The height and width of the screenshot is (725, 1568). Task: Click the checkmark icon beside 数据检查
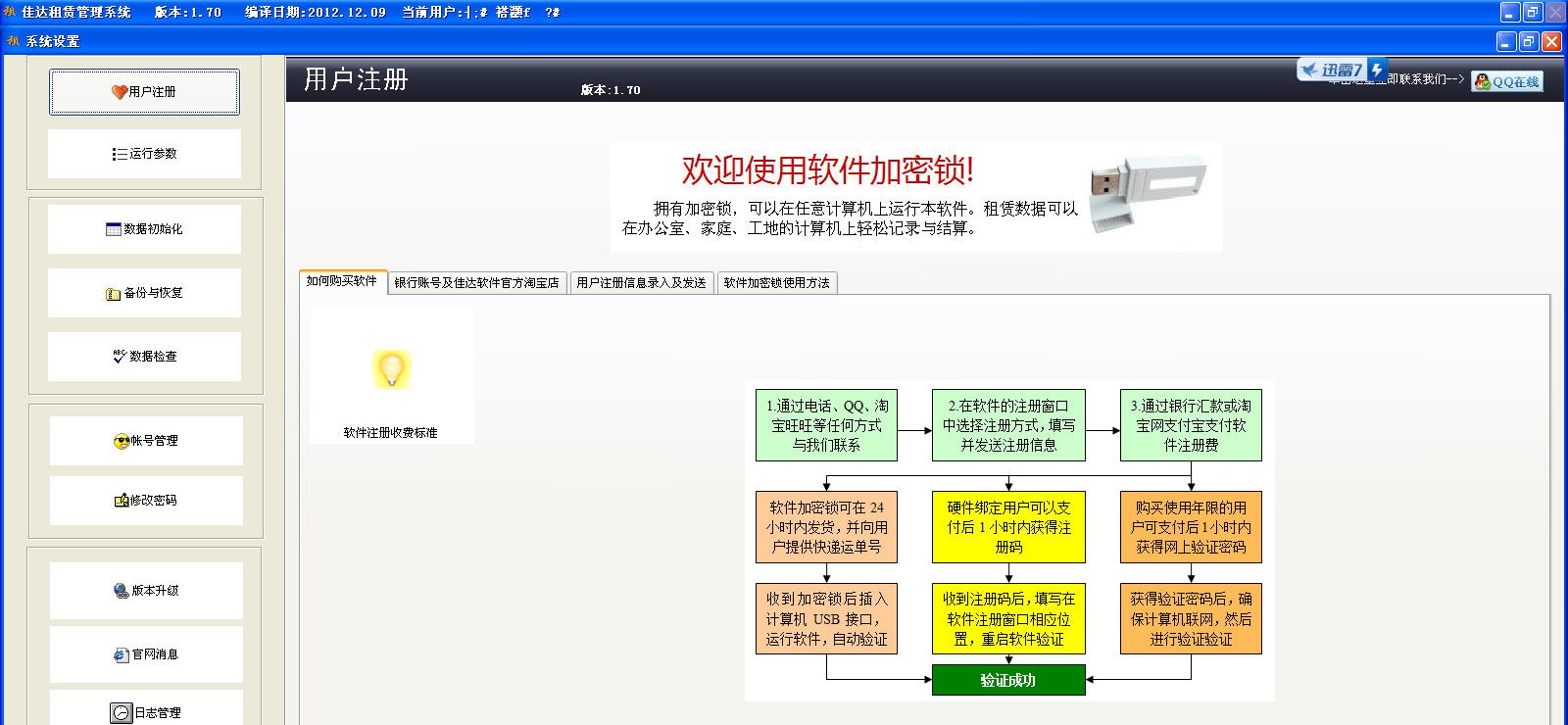[x=120, y=357]
